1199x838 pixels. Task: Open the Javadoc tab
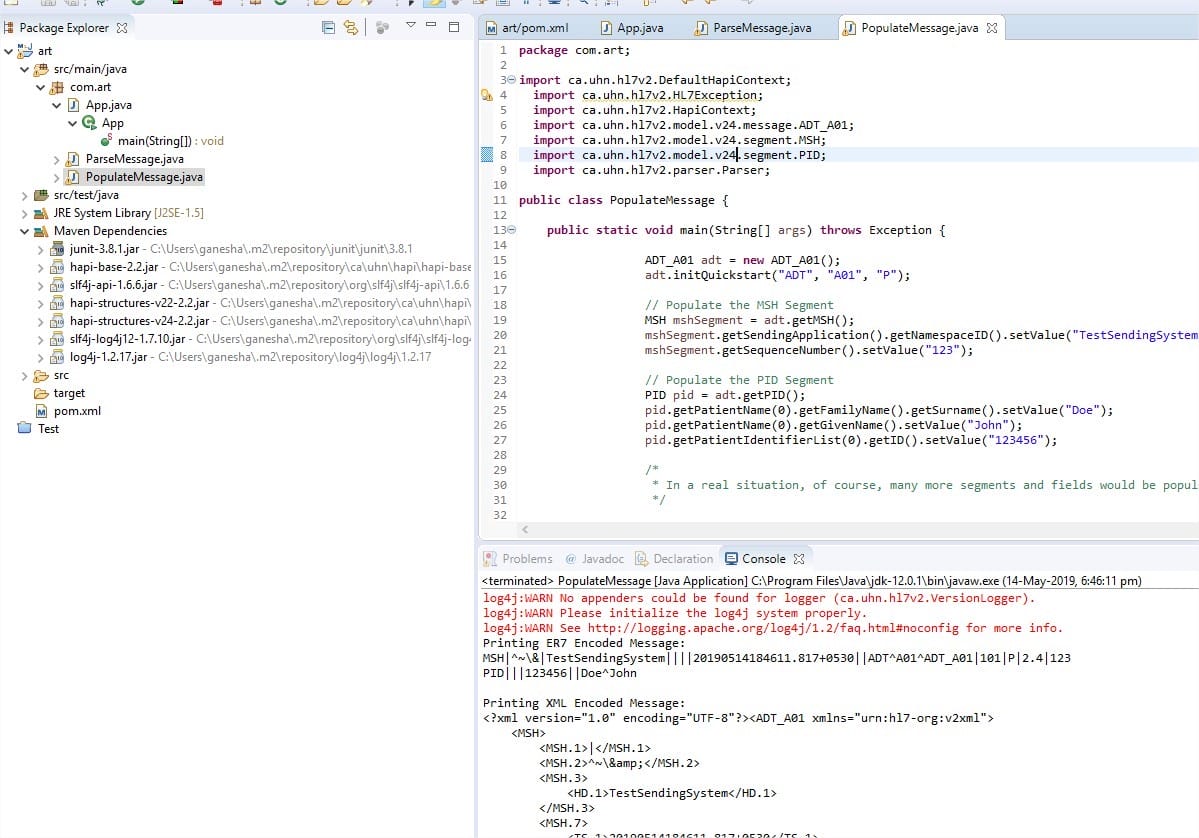(x=595, y=559)
